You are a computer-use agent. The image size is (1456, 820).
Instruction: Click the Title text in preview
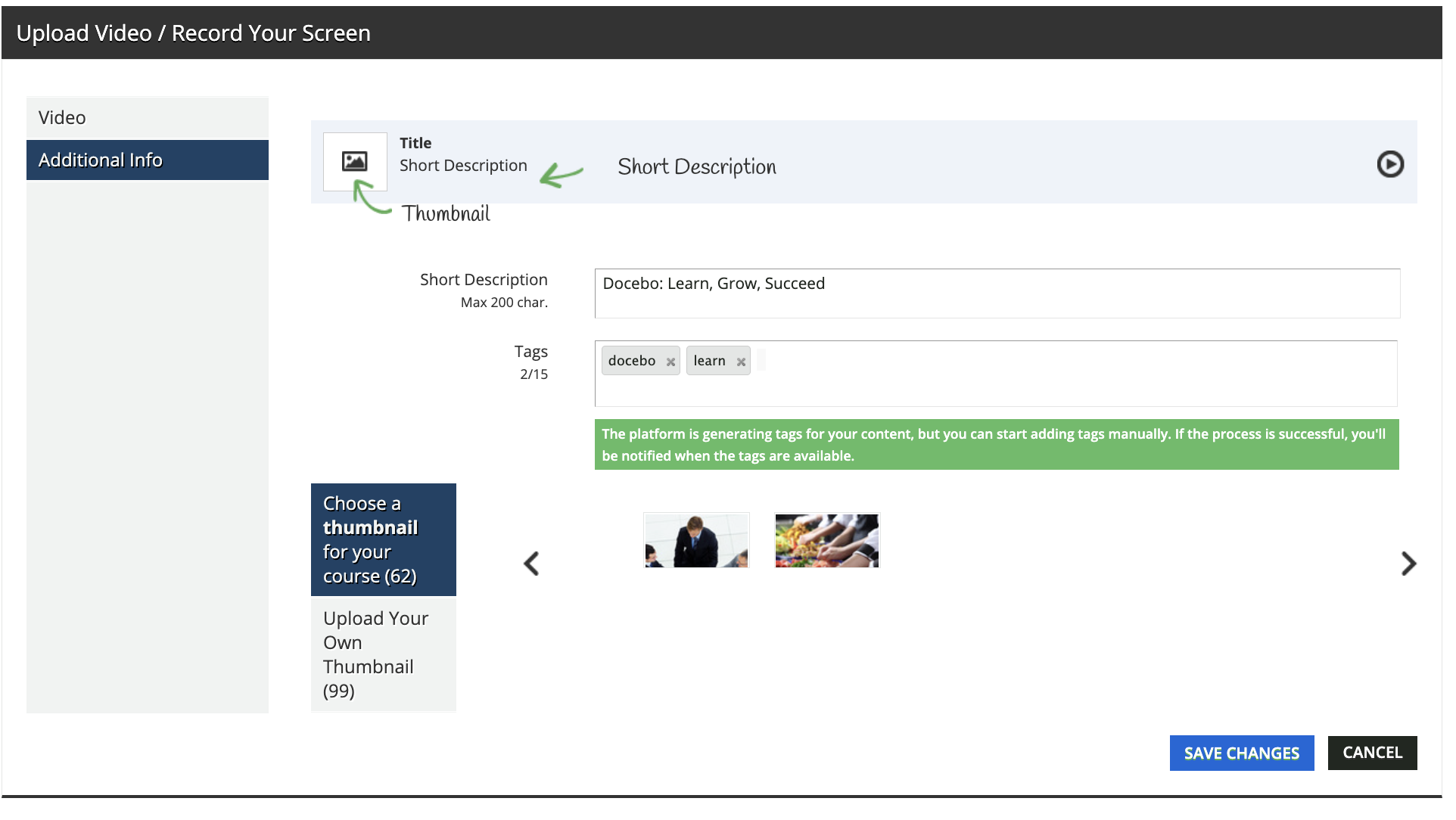(x=415, y=143)
